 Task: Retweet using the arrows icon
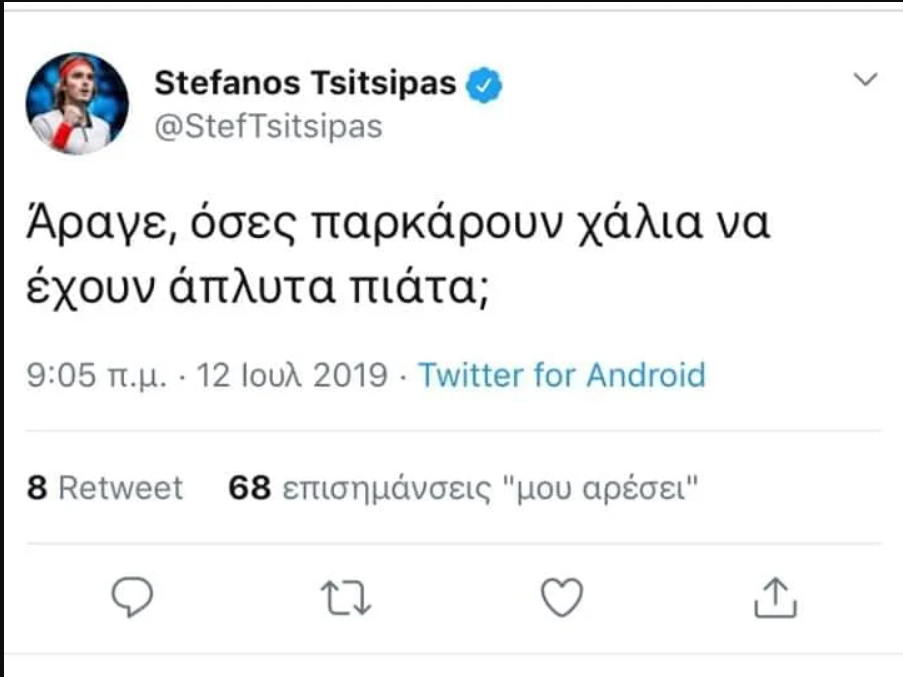point(351,597)
